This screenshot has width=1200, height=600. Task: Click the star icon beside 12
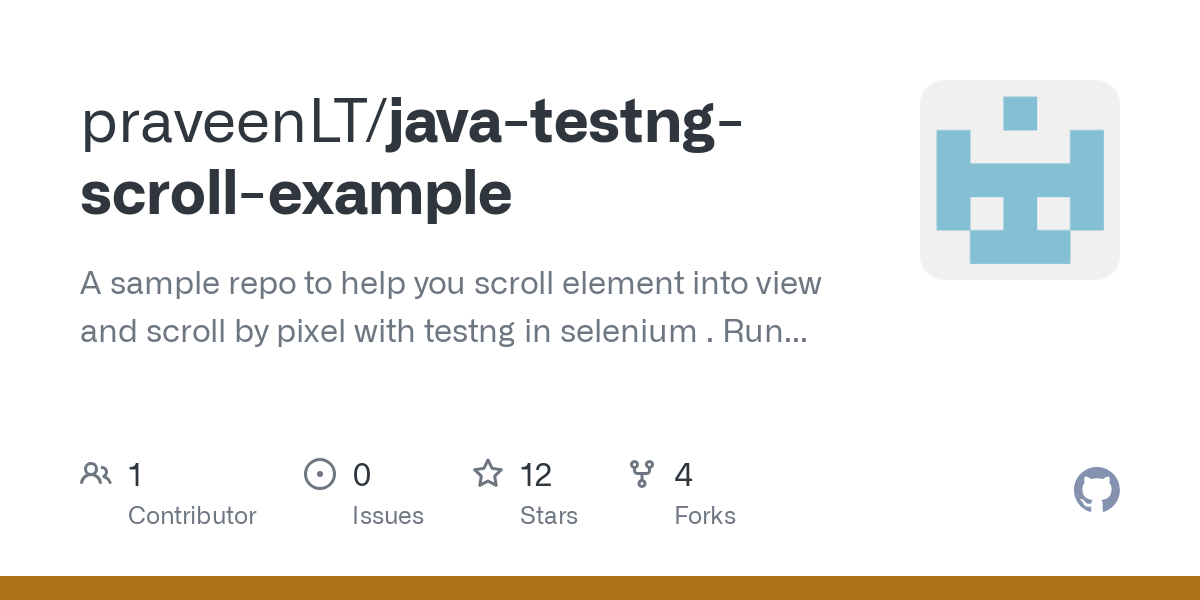coord(488,473)
